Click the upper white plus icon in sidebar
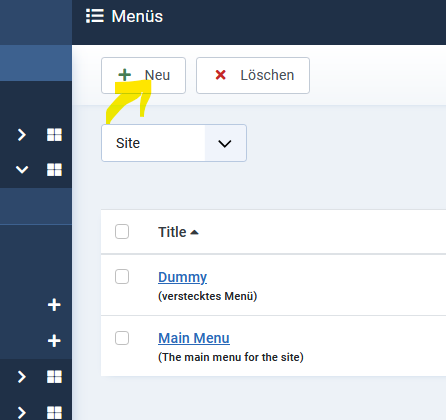This screenshot has width=446, height=420. [54, 305]
